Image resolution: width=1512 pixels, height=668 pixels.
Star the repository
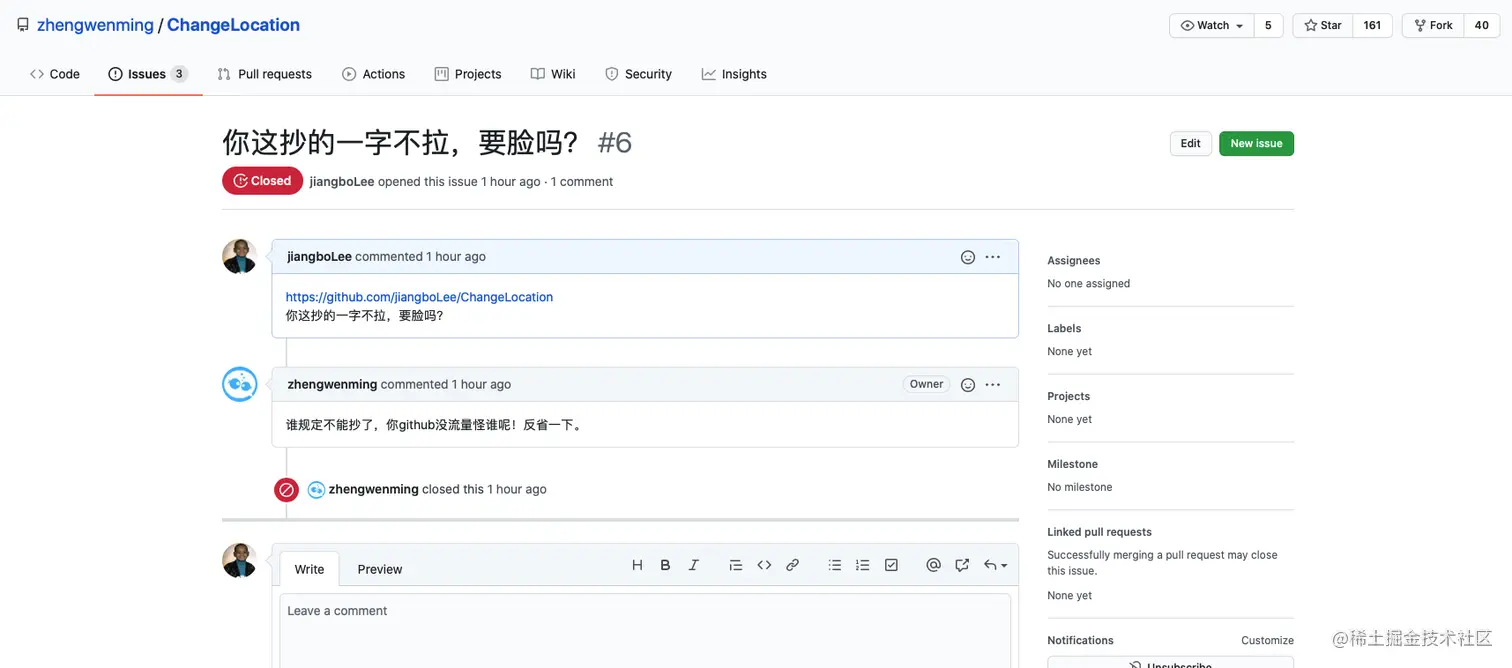[x=1323, y=26]
